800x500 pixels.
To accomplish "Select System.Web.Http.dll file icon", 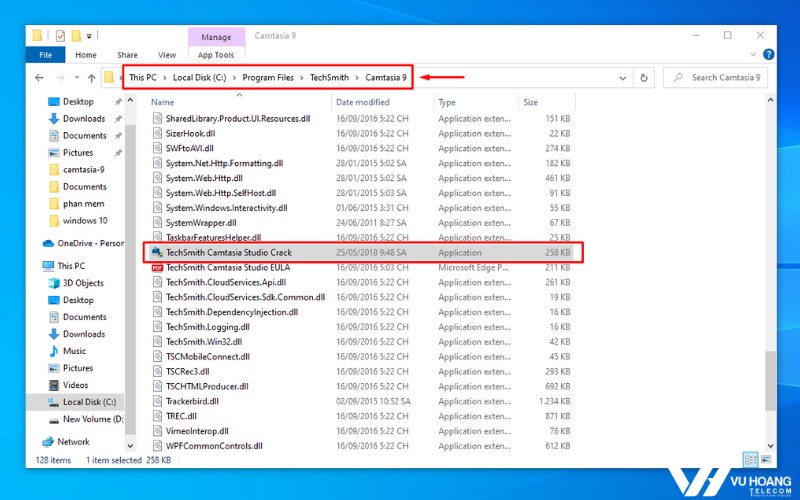I will [157, 178].
